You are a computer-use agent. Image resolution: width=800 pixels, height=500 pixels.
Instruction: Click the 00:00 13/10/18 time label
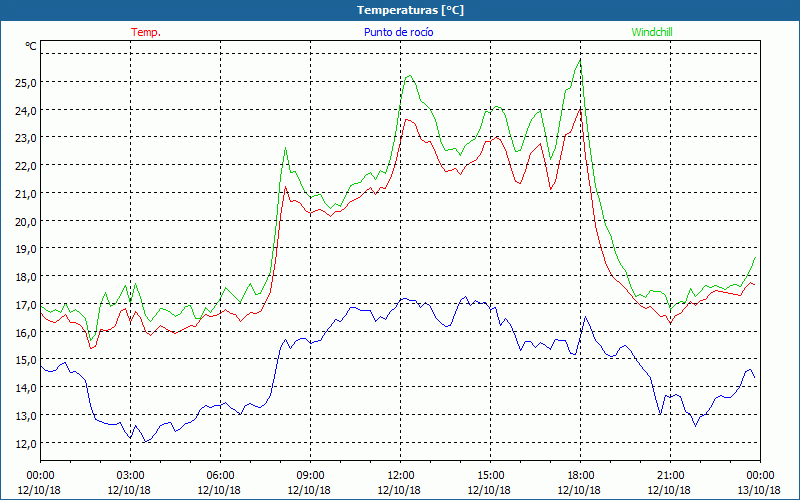760,483
